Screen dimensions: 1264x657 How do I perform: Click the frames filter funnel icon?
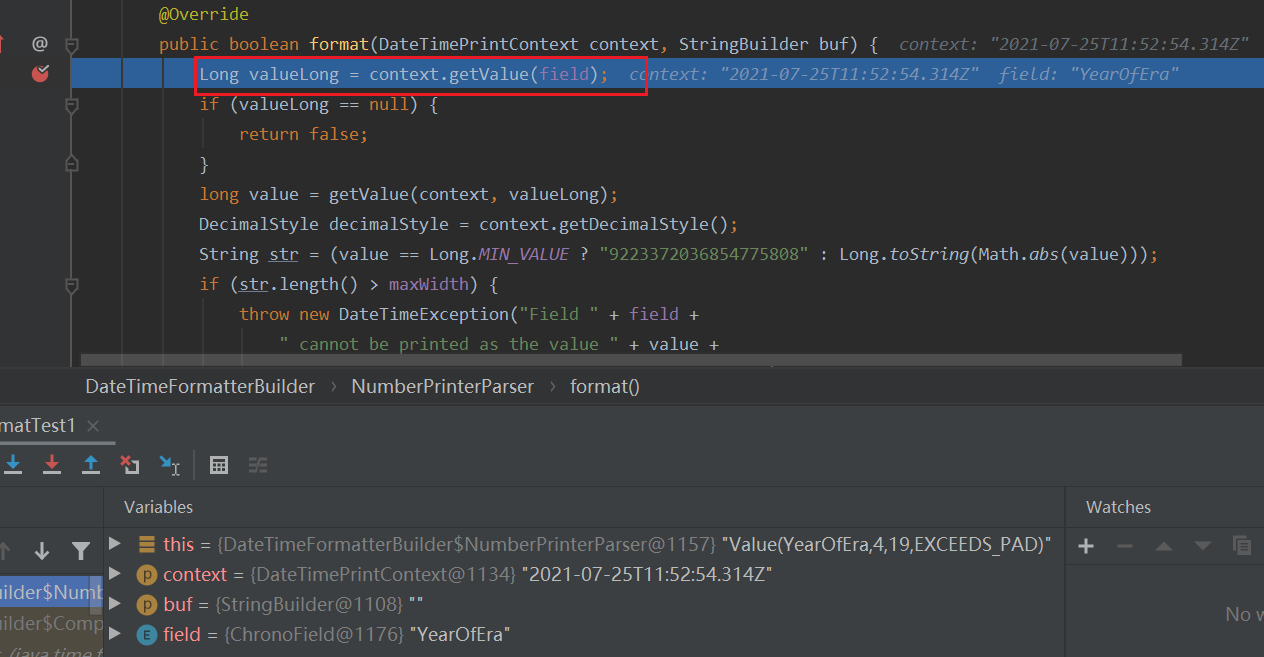(x=81, y=550)
